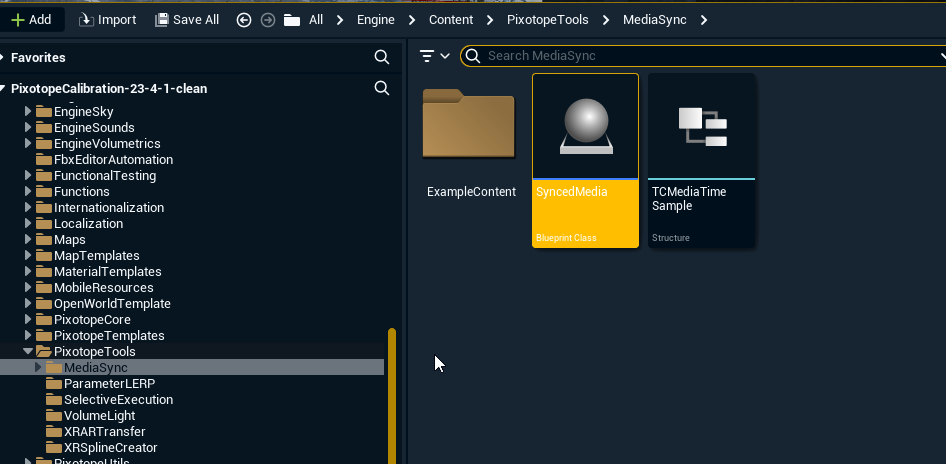
Task: Expand the MediaSync folder tree arrow
Action: (x=38, y=368)
